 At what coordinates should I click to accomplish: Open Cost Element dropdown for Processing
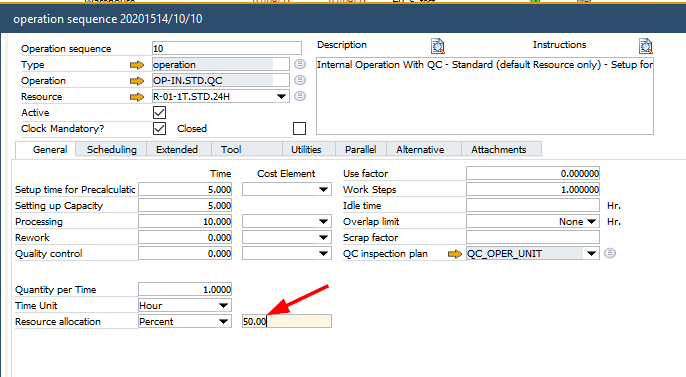[323, 222]
